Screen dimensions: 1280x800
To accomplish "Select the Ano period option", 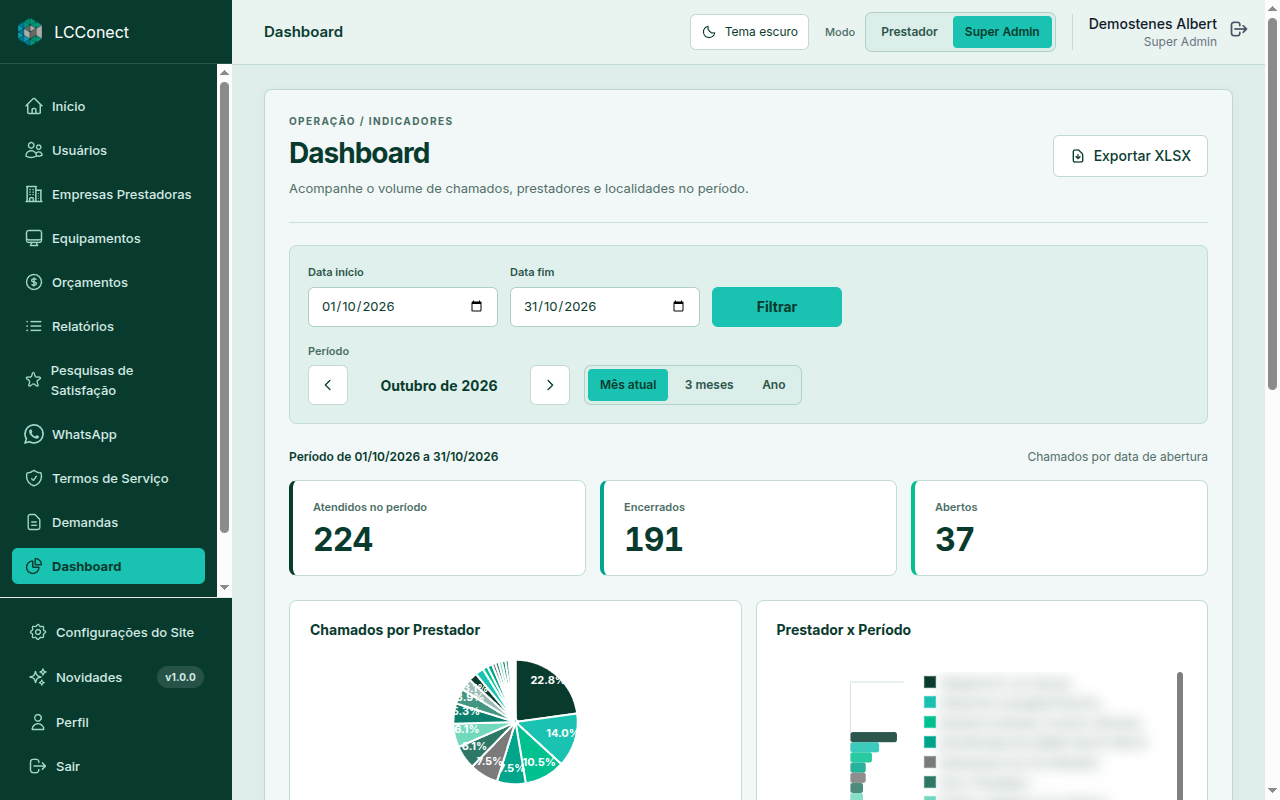I will 774,385.
